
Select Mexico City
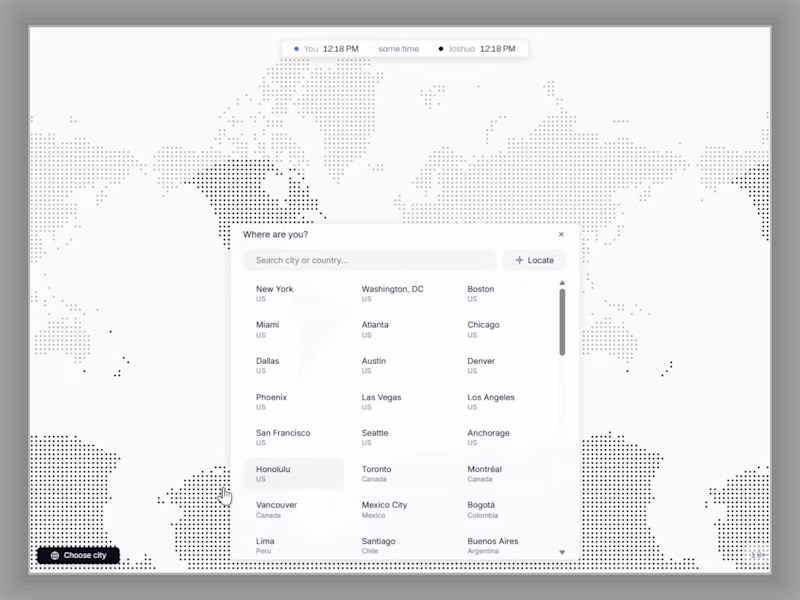tap(399, 509)
